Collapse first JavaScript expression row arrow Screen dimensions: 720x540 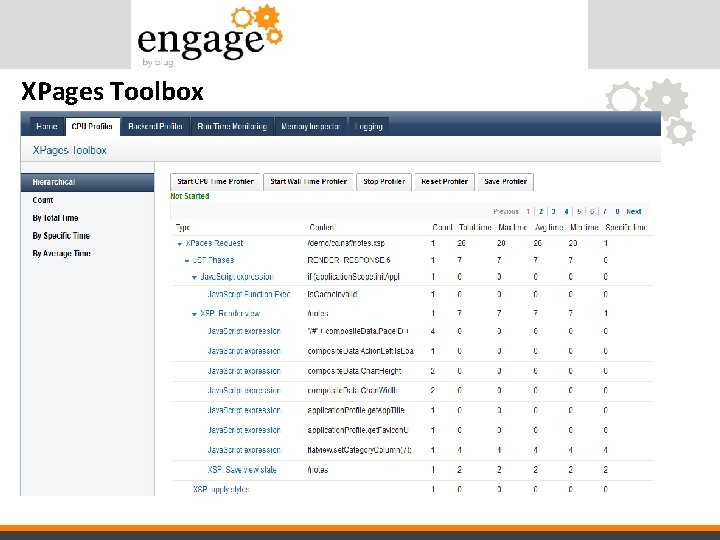[194, 277]
